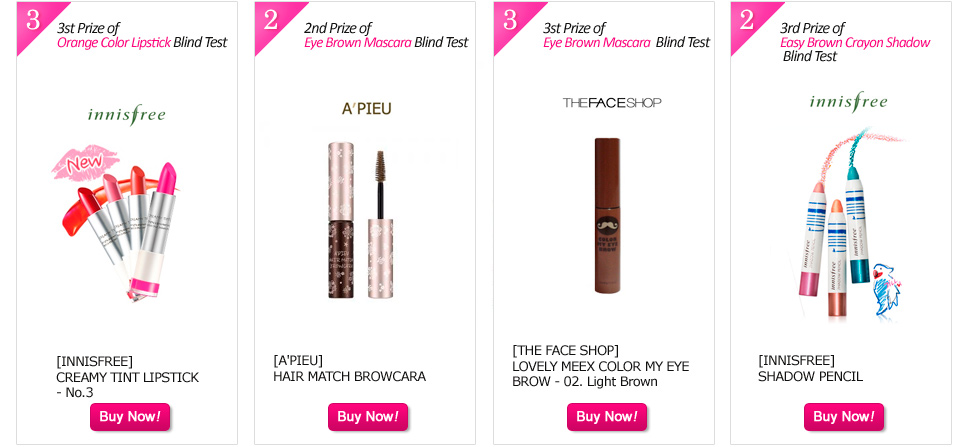Click the pink rank 3 ribbon on lipstick card
Screen dimensions: 965x447
point(36,22)
